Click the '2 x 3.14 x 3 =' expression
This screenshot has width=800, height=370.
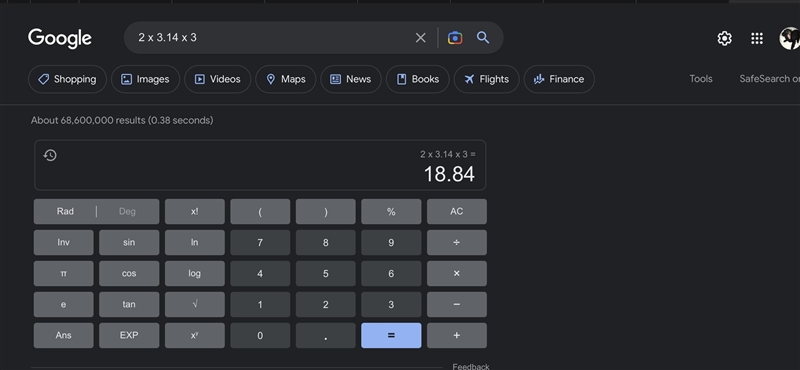[x=447, y=154]
